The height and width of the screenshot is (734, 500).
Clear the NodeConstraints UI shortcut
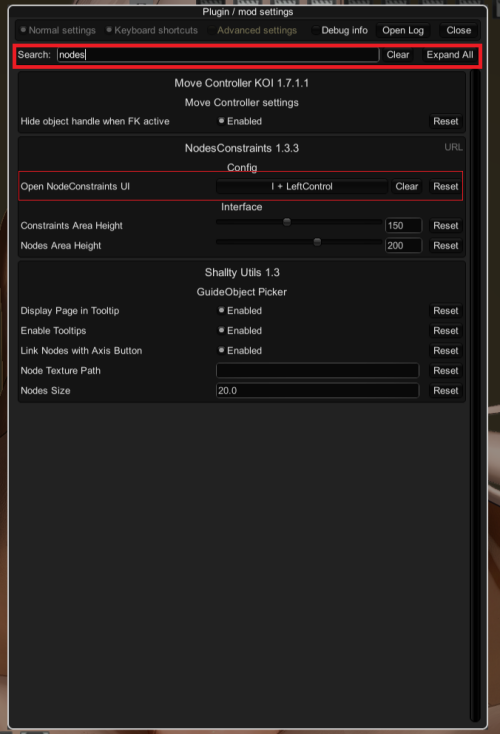pos(406,186)
